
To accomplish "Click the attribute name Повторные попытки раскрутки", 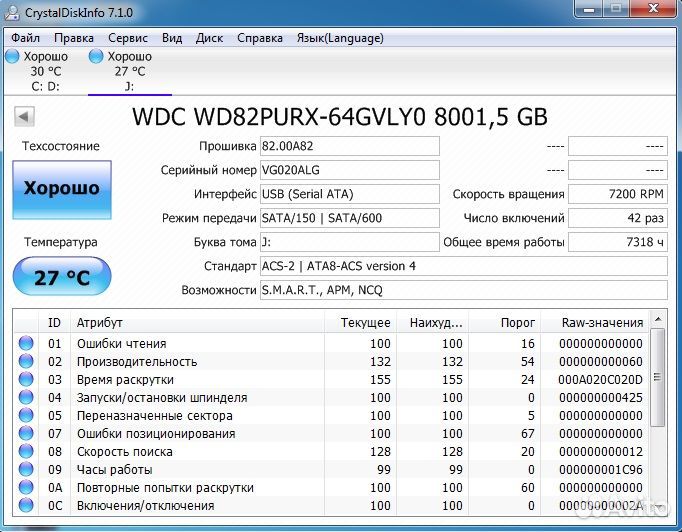I will click(x=165, y=488).
